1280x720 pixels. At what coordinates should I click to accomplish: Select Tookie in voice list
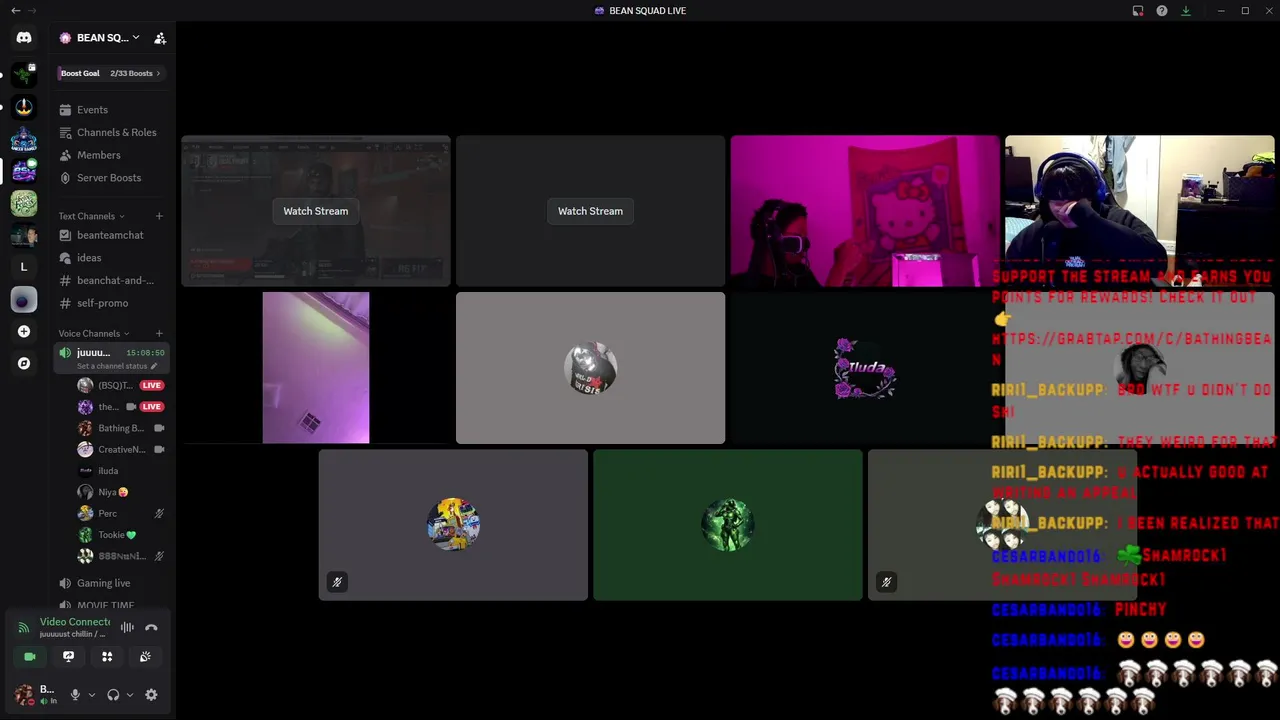pyautogui.click(x=122, y=535)
